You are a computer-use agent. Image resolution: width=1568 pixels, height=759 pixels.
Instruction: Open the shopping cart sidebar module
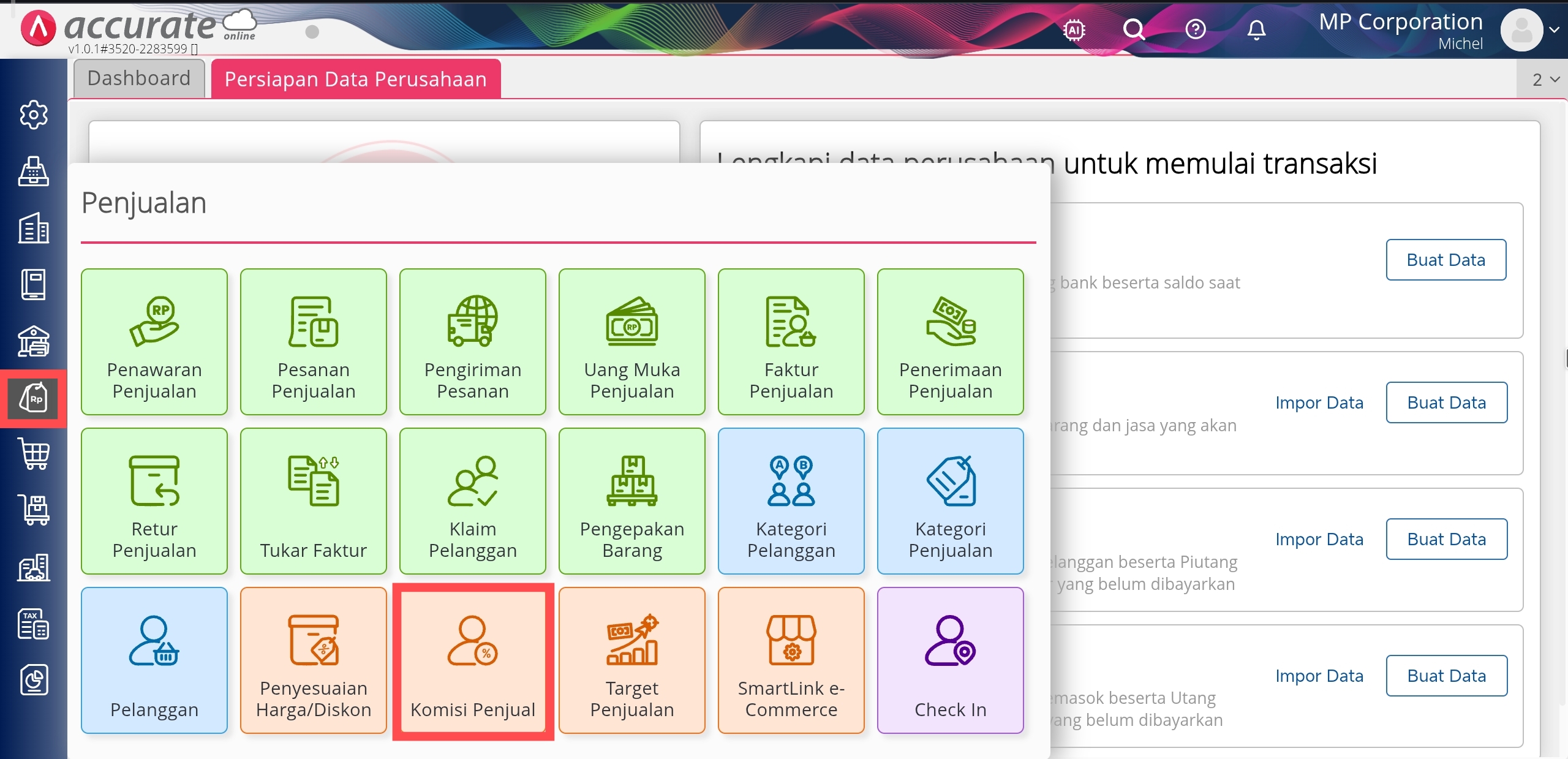click(x=34, y=454)
